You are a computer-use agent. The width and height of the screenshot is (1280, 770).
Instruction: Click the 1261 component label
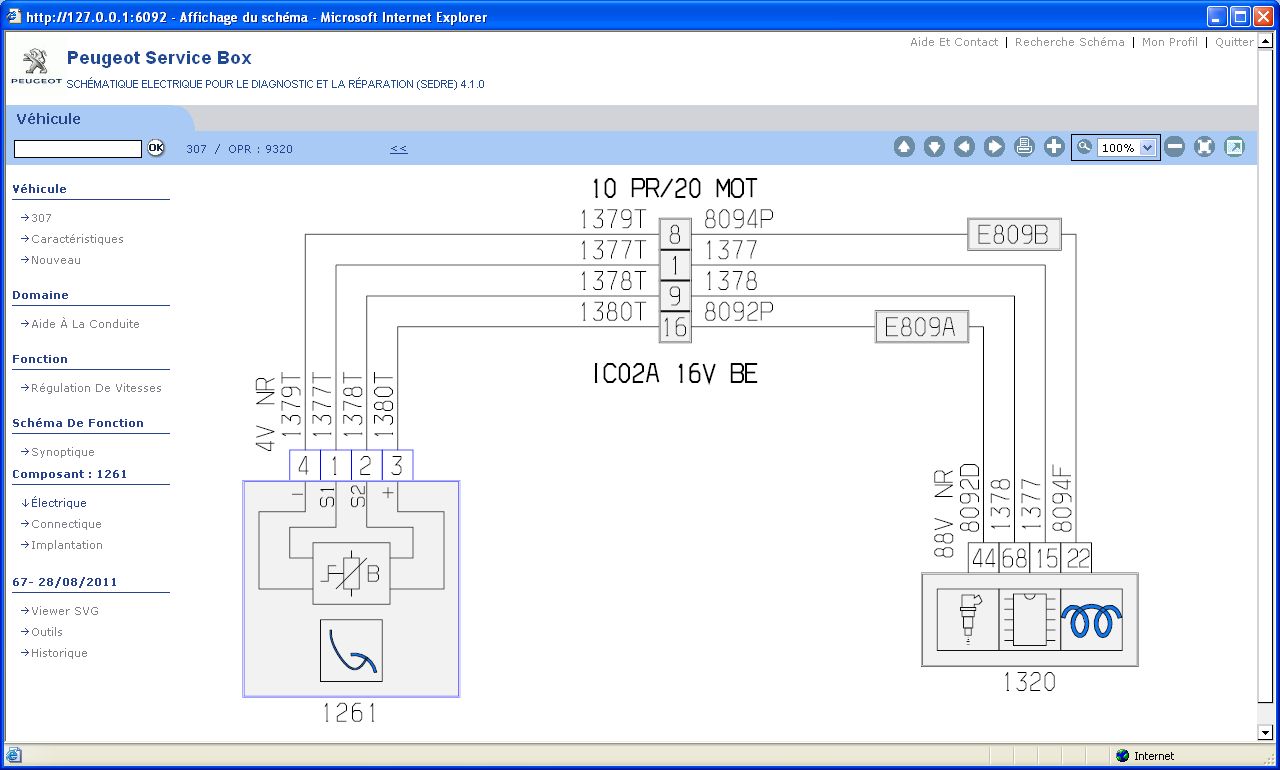point(350,713)
